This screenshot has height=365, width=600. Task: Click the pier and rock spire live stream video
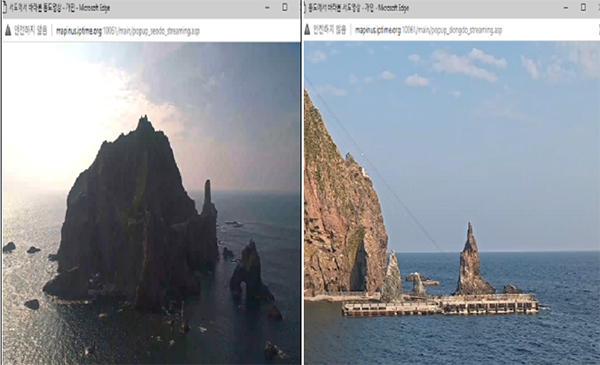tap(452, 203)
